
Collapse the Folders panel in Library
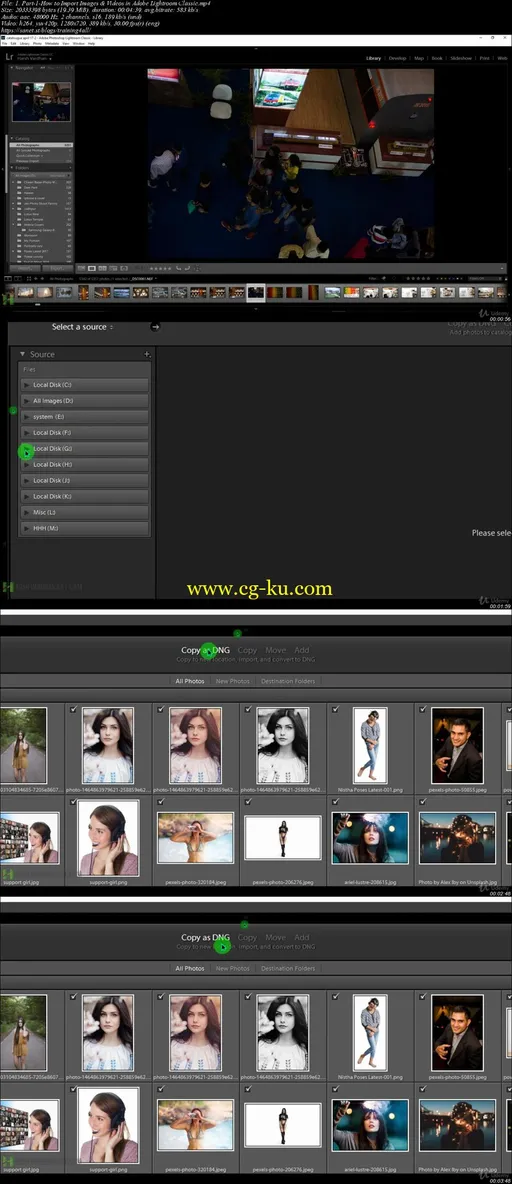[11, 169]
